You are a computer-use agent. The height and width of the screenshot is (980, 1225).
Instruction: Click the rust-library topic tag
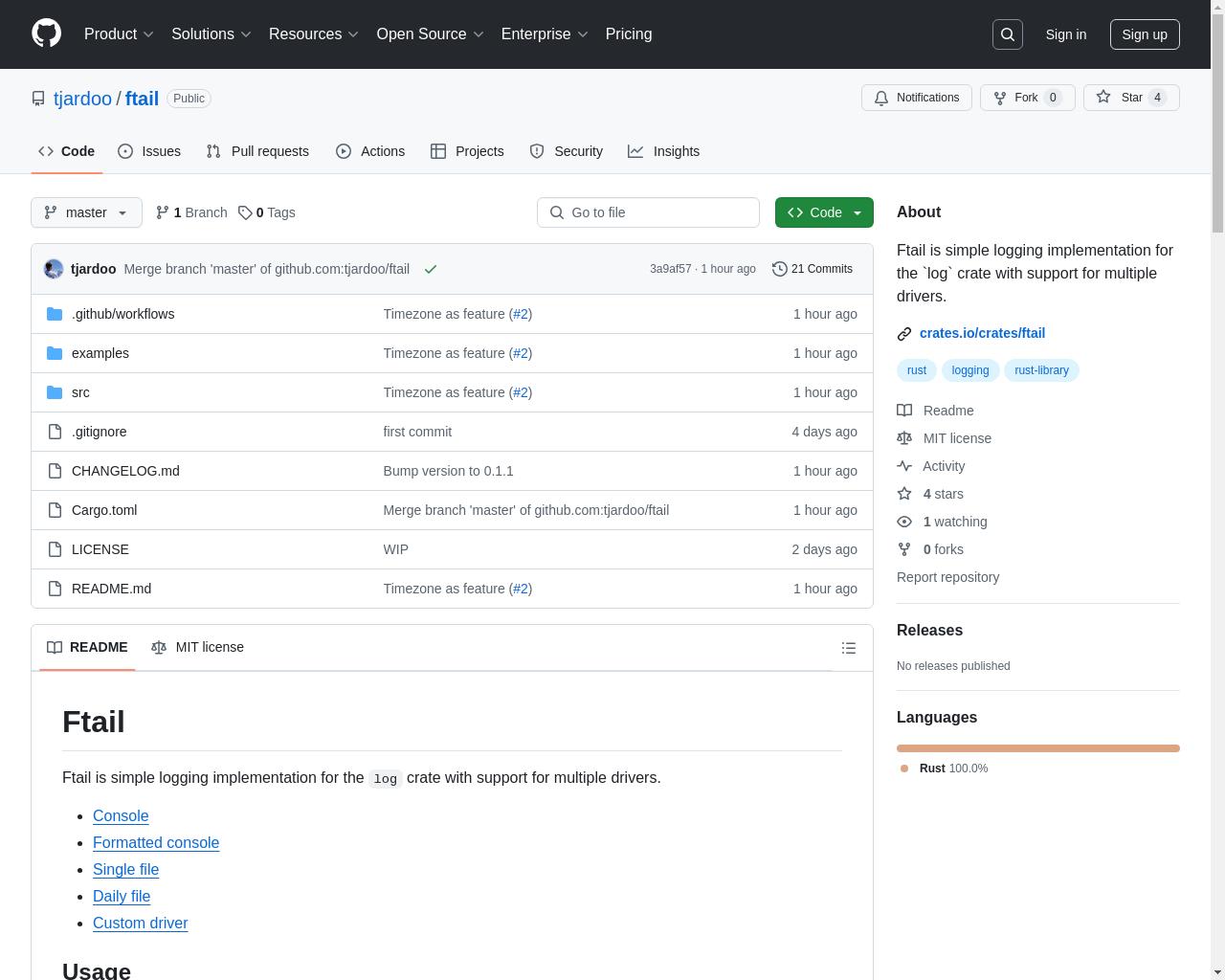click(1041, 370)
